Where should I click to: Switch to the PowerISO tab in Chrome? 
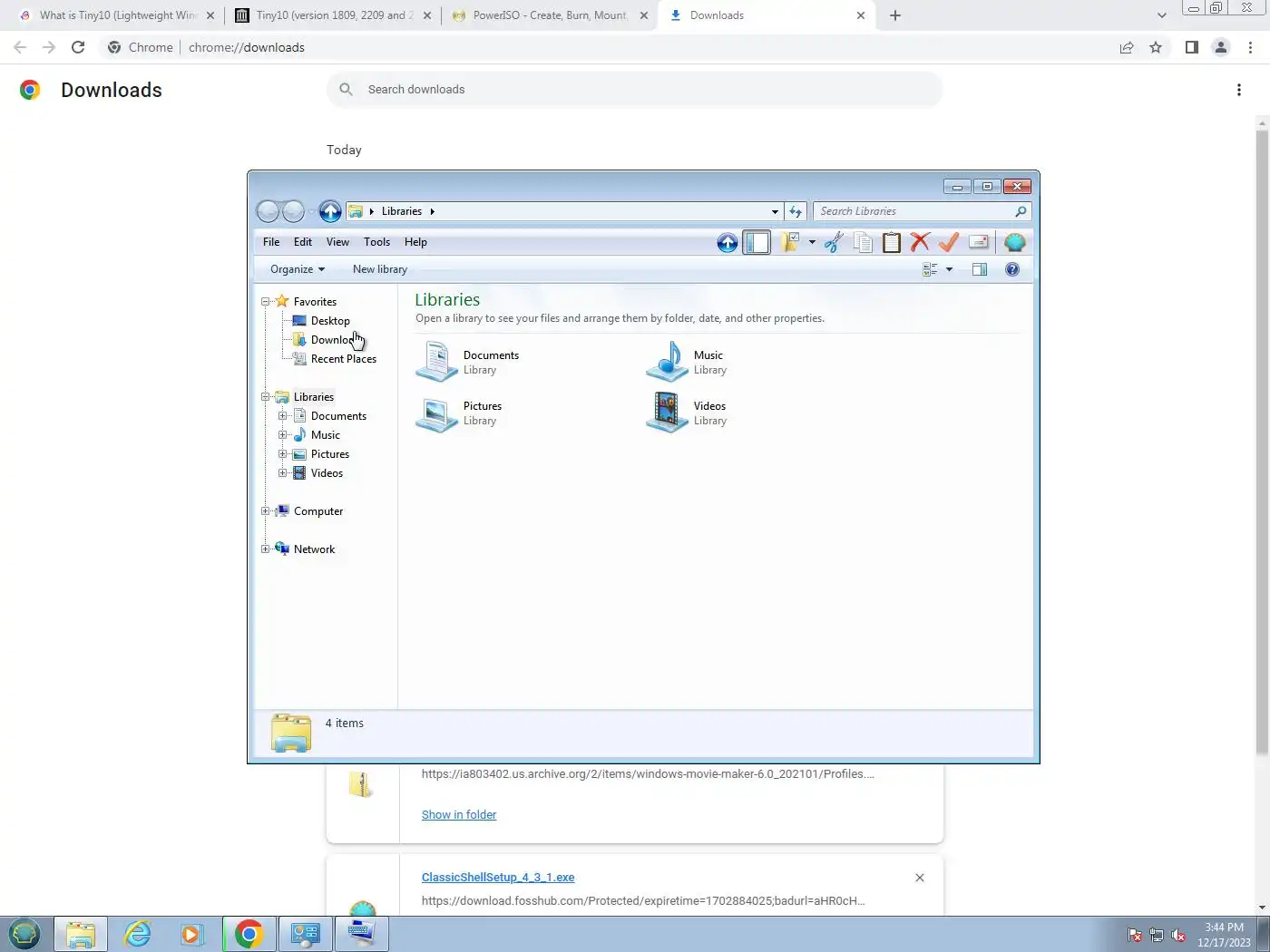[x=550, y=15]
